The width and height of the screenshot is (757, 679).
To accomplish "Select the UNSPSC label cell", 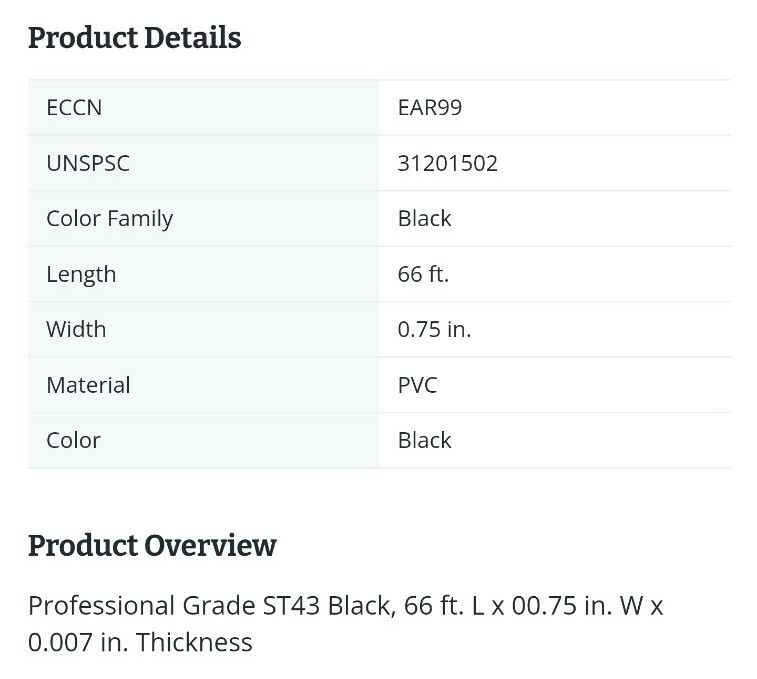I will click(x=203, y=163).
